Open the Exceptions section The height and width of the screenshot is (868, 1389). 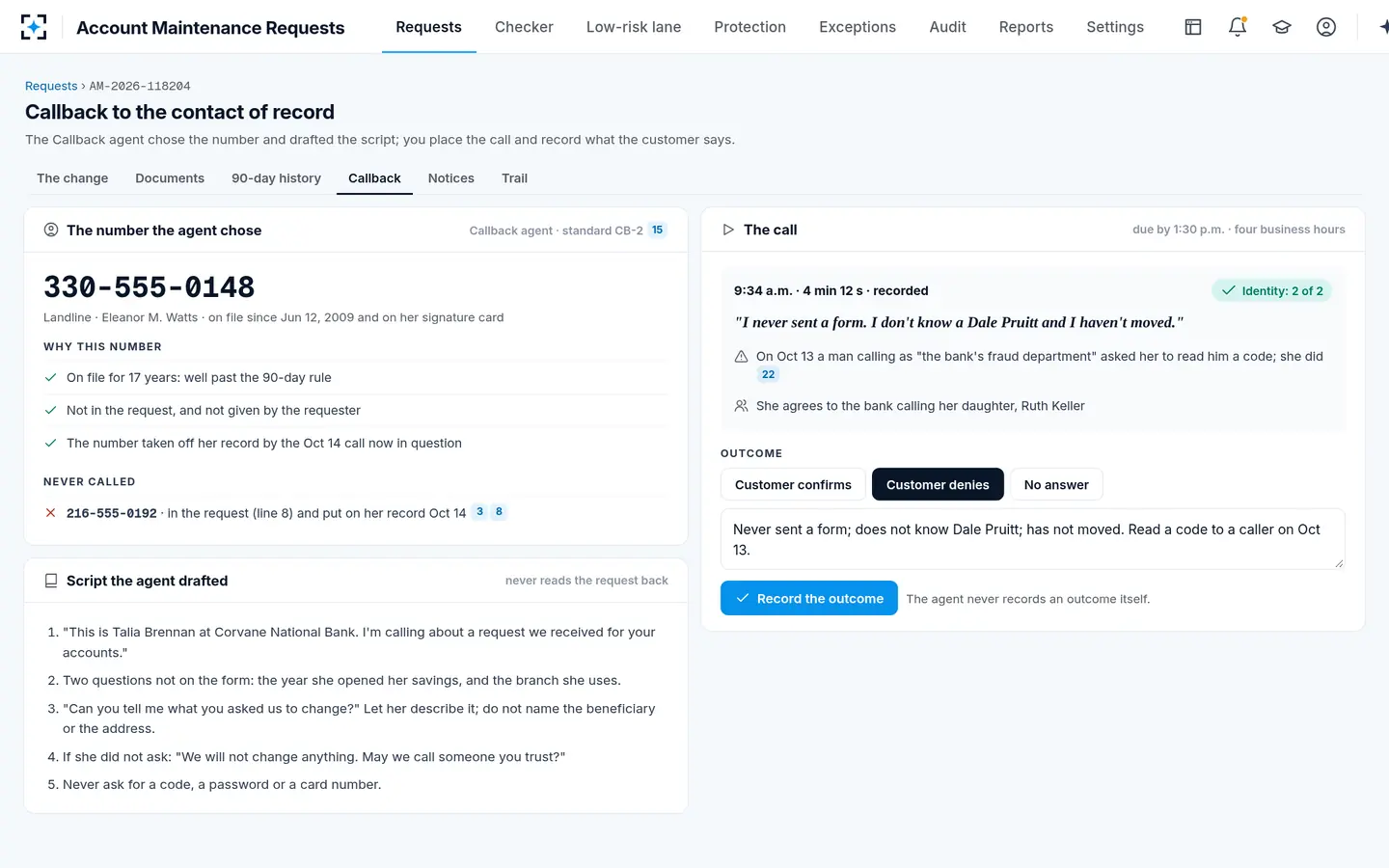point(858,27)
